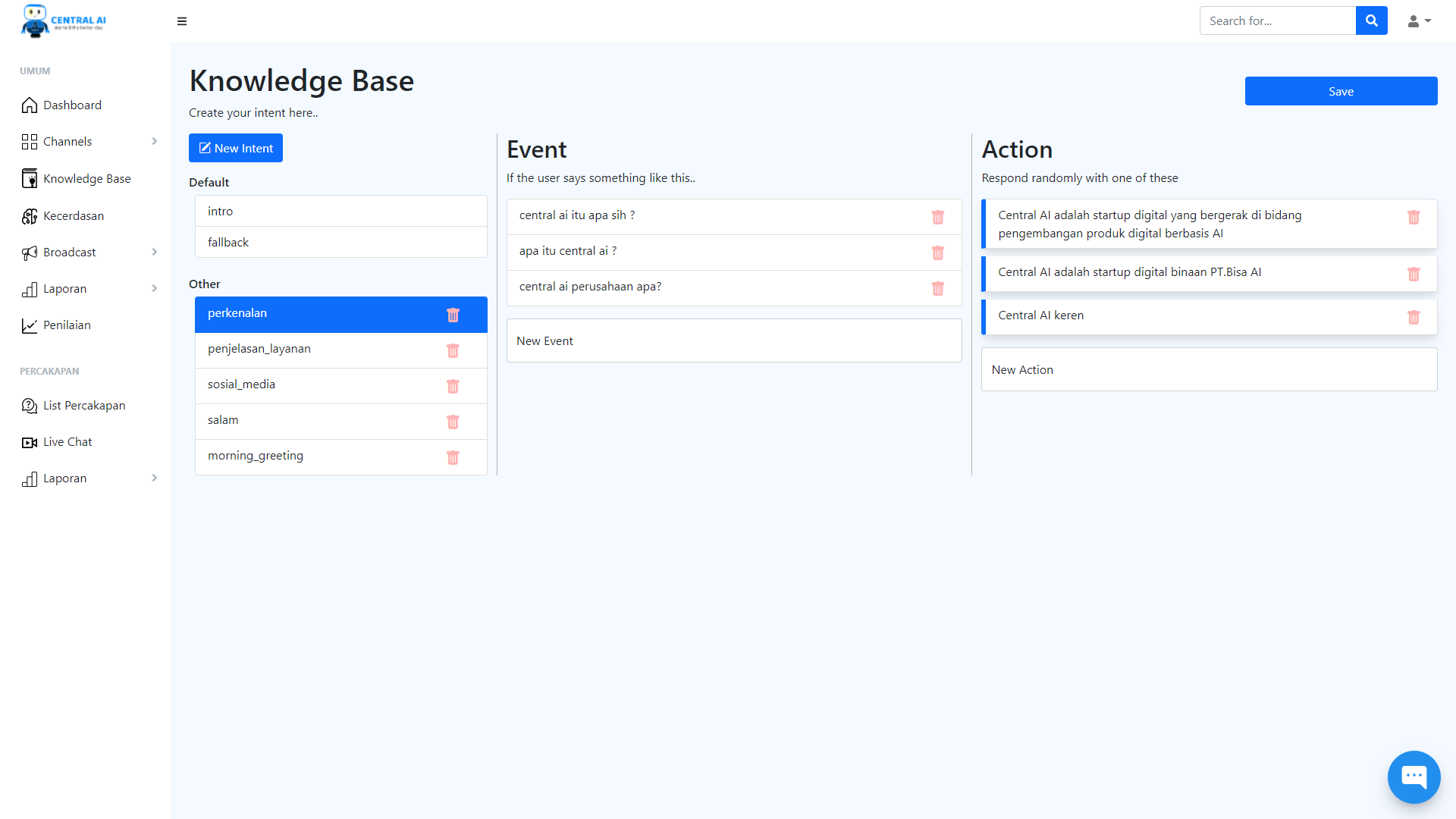Image resolution: width=1456 pixels, height=819 pixels.
Task: Click the Channels grid icon
Action: click(30, 142)
